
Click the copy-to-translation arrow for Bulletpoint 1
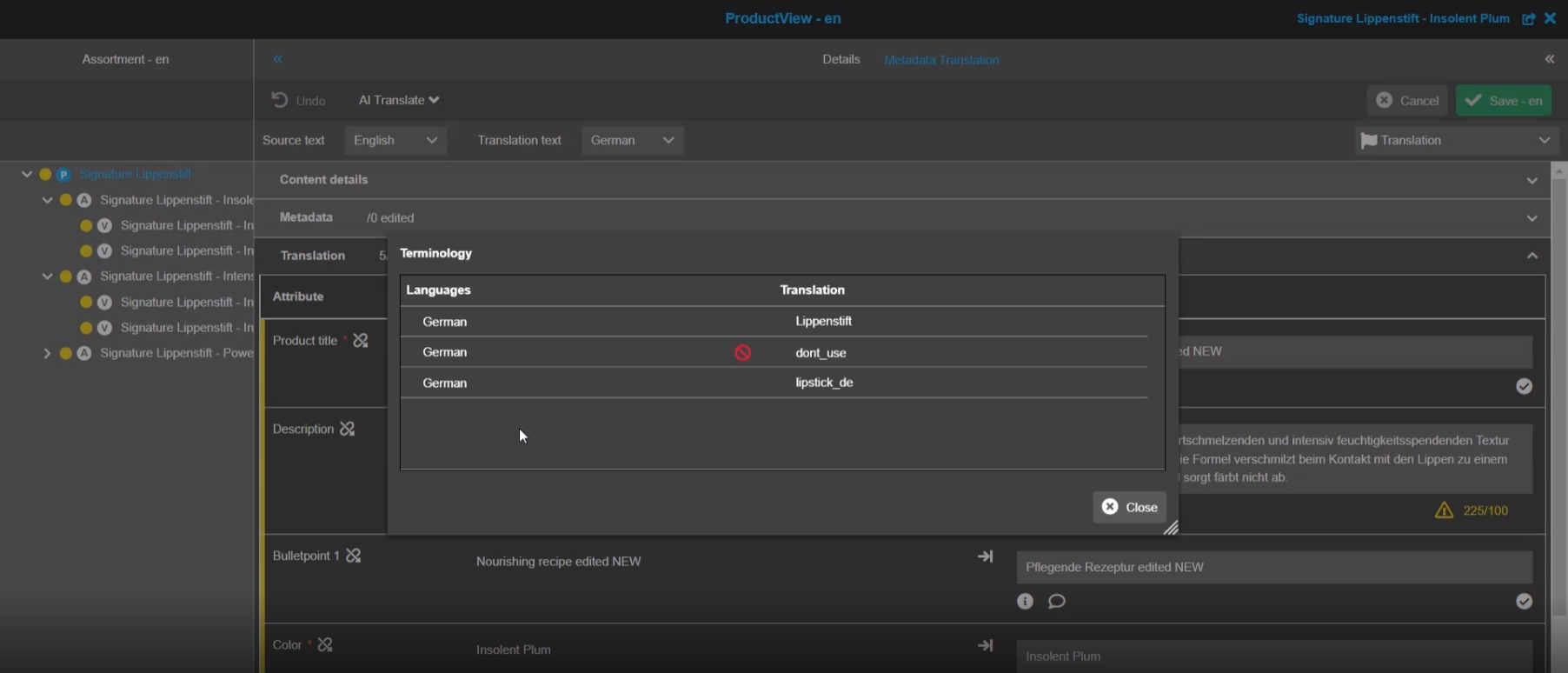click(x=985, y=556)
